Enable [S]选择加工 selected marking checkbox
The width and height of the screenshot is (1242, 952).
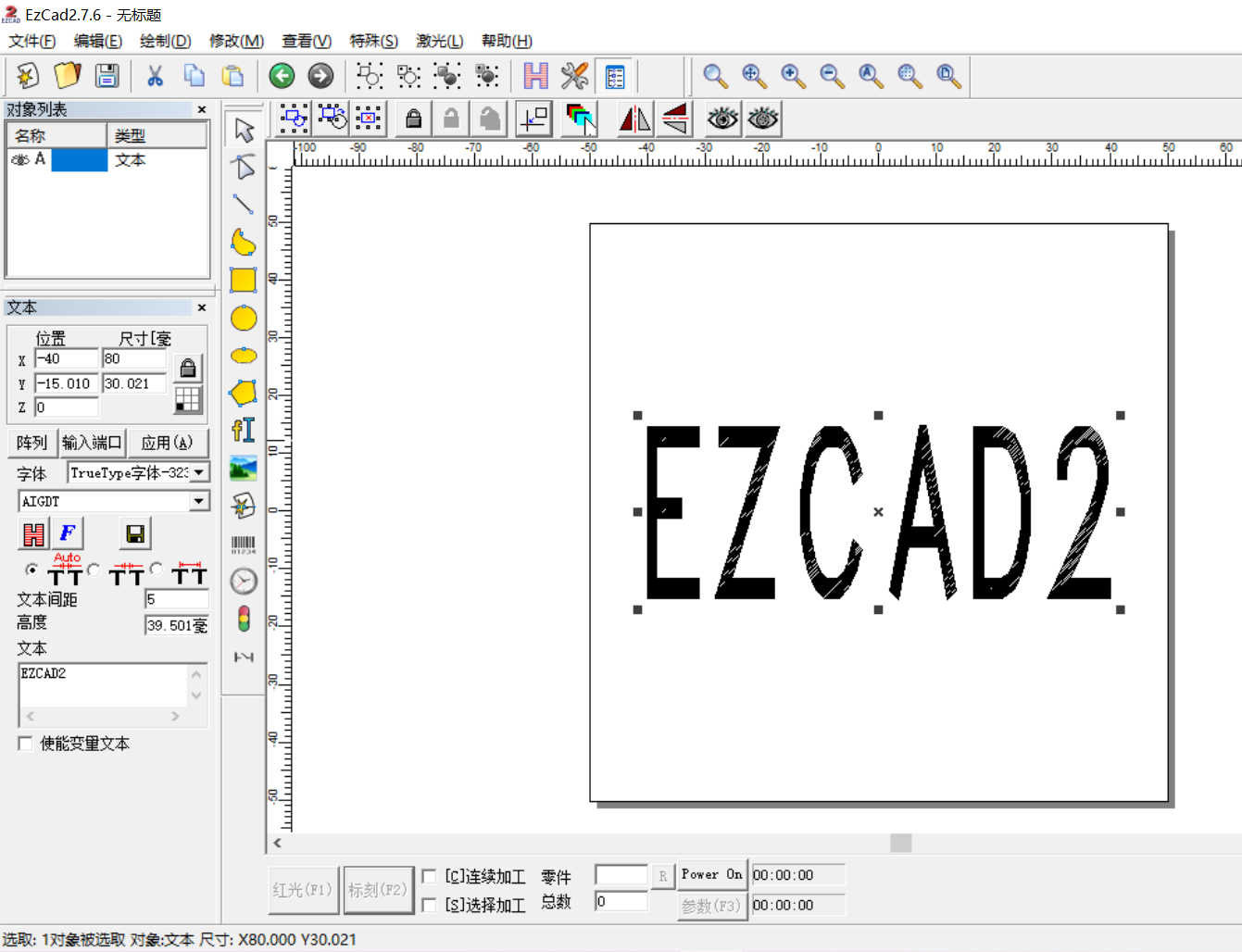coord(429,905)
